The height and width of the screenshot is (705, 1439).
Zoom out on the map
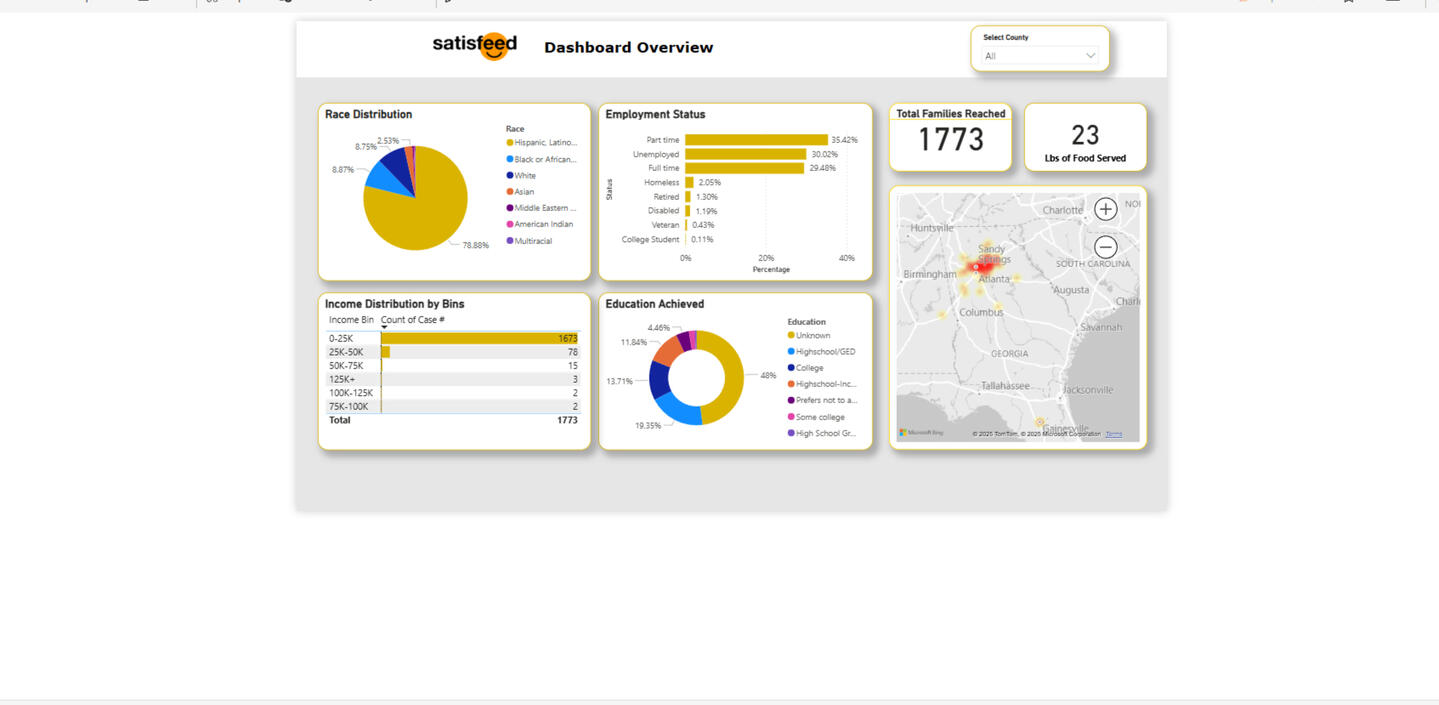click(x=1105, y=247)
